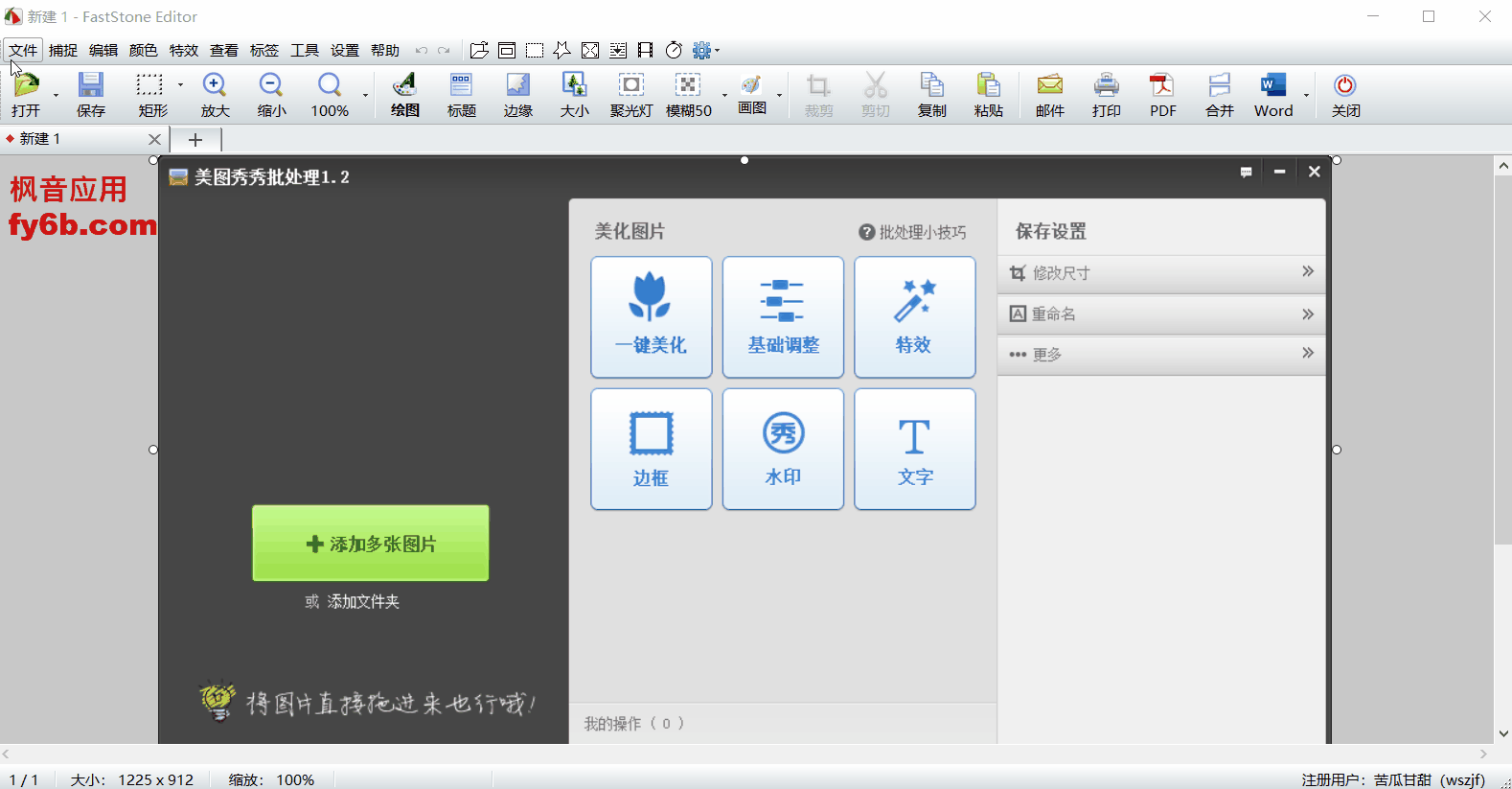Select the 边框 frame tile
The image size is (1512, 789).
click(x=652, y=449)
